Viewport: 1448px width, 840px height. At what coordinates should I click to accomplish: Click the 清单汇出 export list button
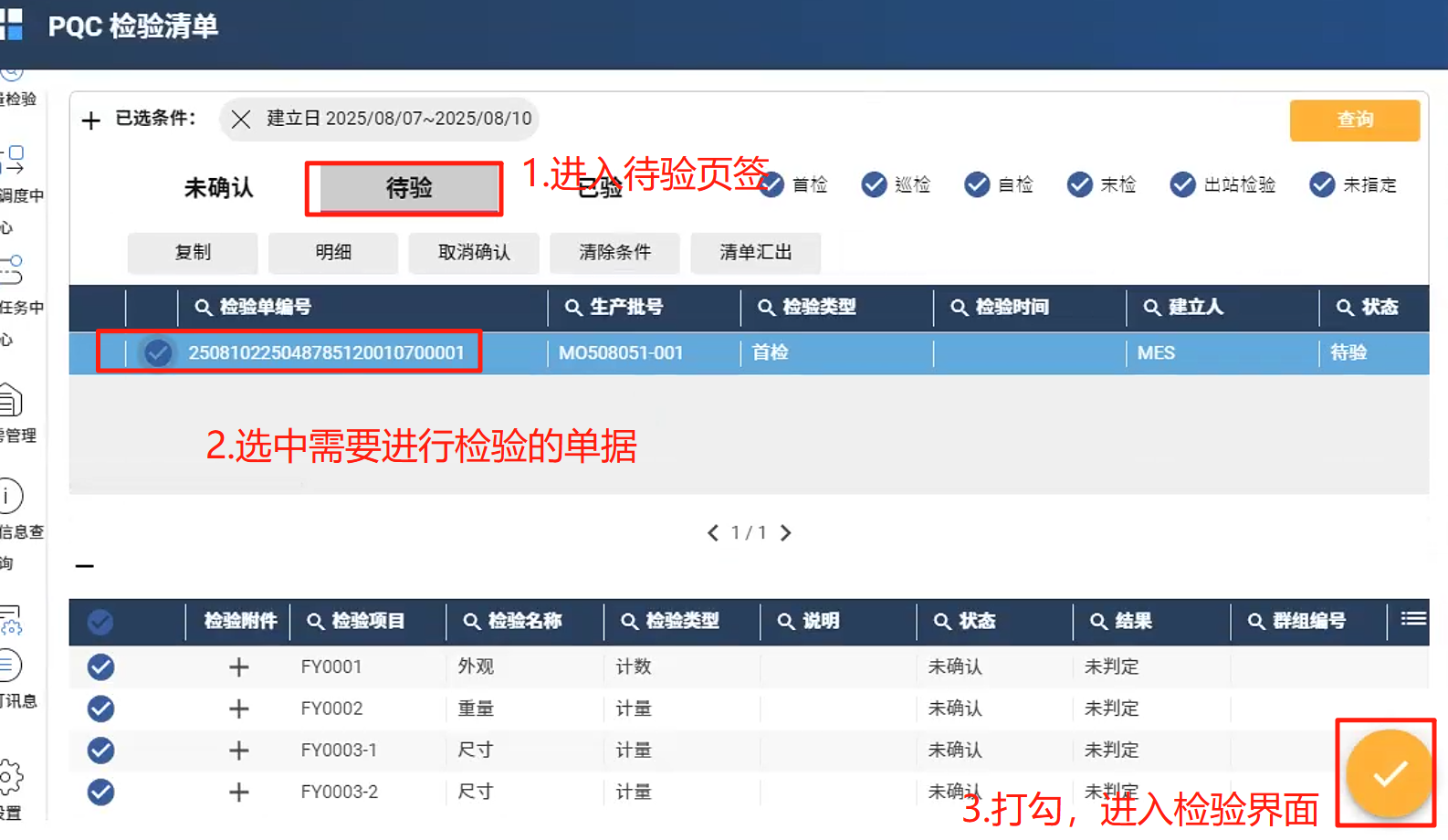pyautogui.click(x=755, y=253)
